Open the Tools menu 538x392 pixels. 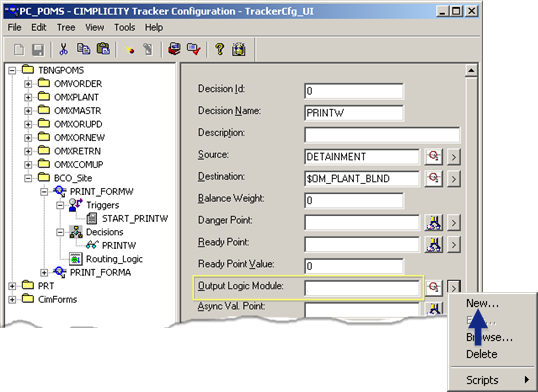(x=125, y=27)
